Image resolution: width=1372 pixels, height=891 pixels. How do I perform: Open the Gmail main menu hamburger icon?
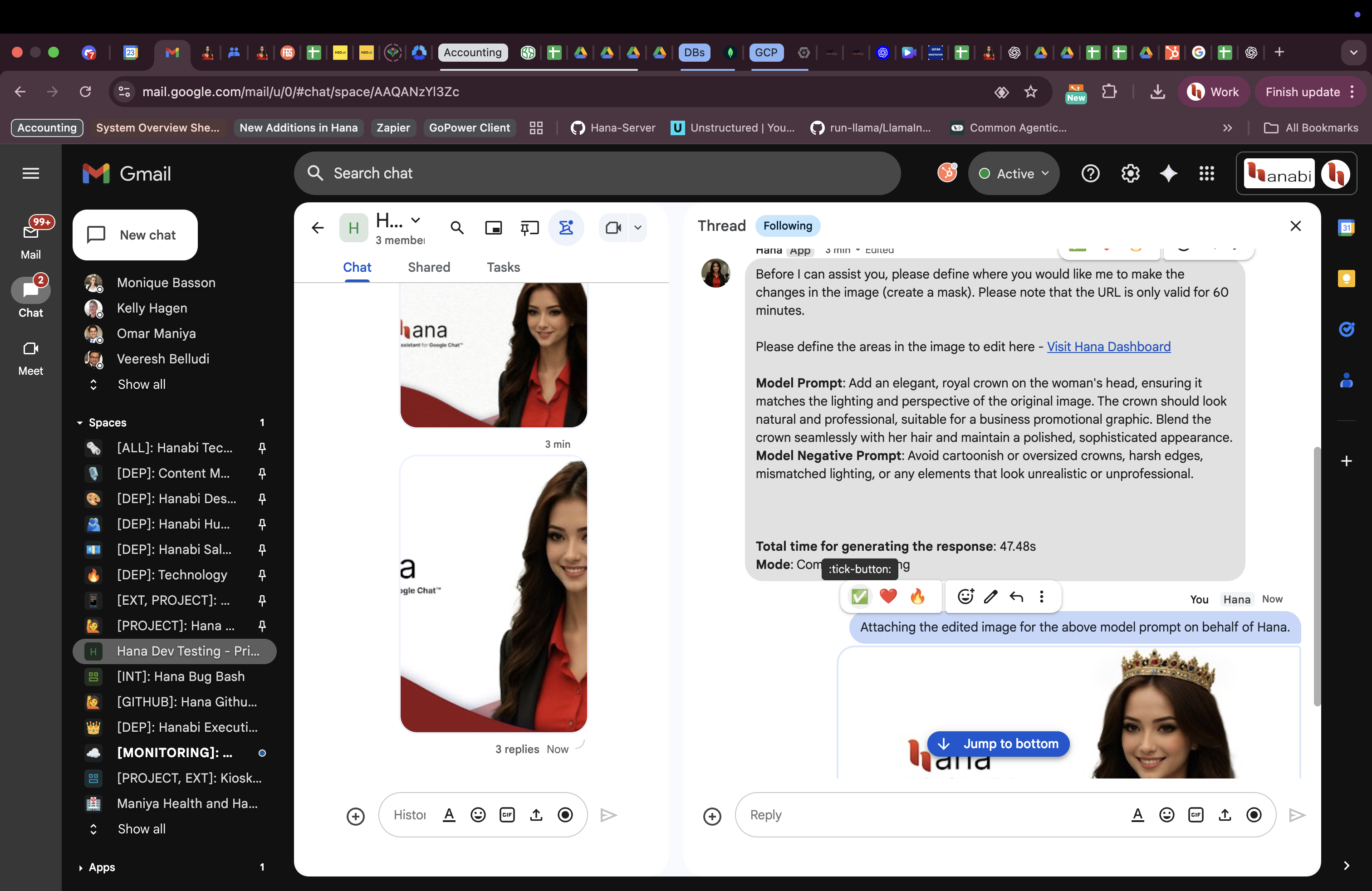[x=30, y=173]
